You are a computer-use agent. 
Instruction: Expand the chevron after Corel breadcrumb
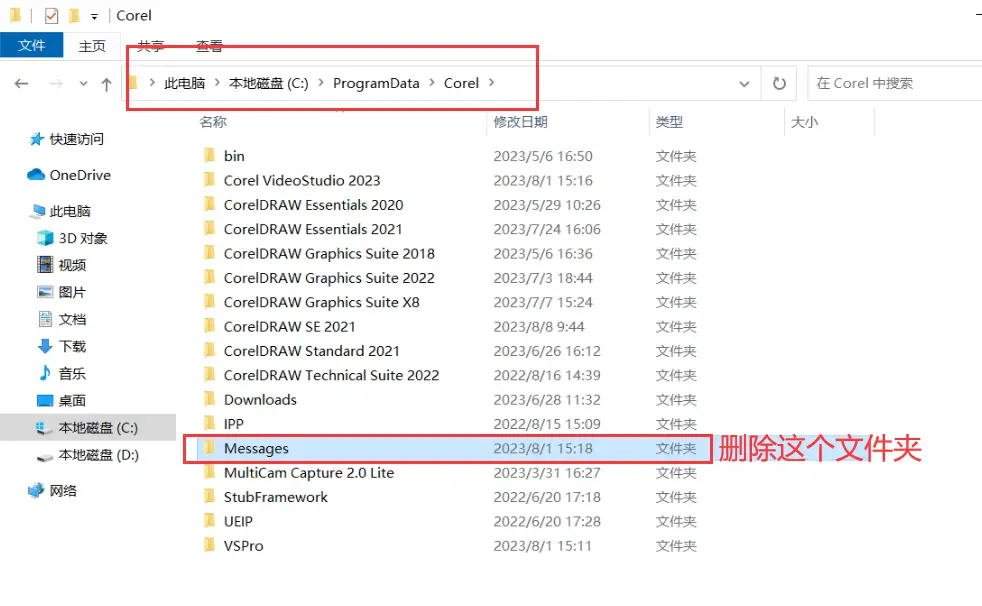point(492,83)
